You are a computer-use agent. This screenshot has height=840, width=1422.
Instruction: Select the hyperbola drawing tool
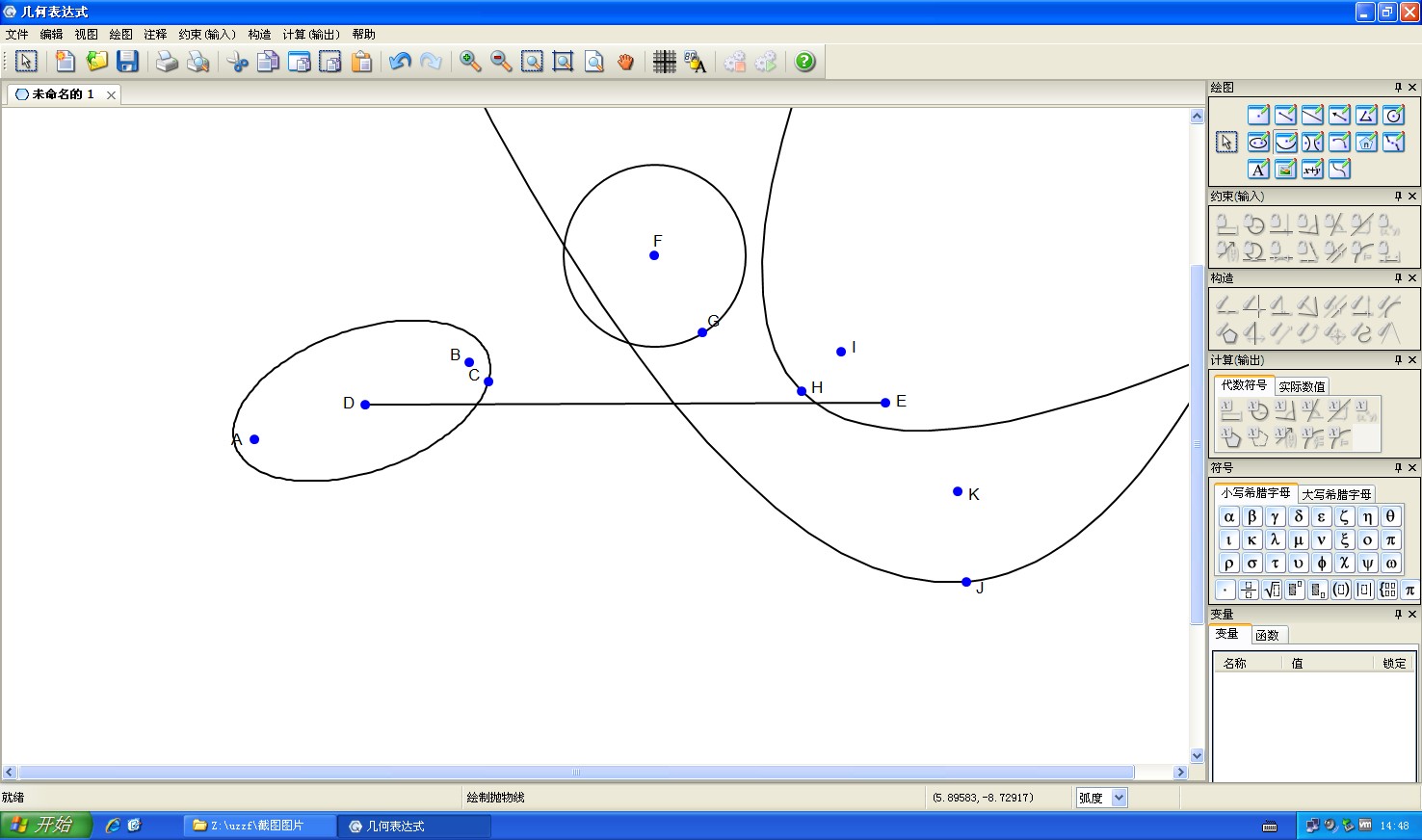tap(1312, 143)
